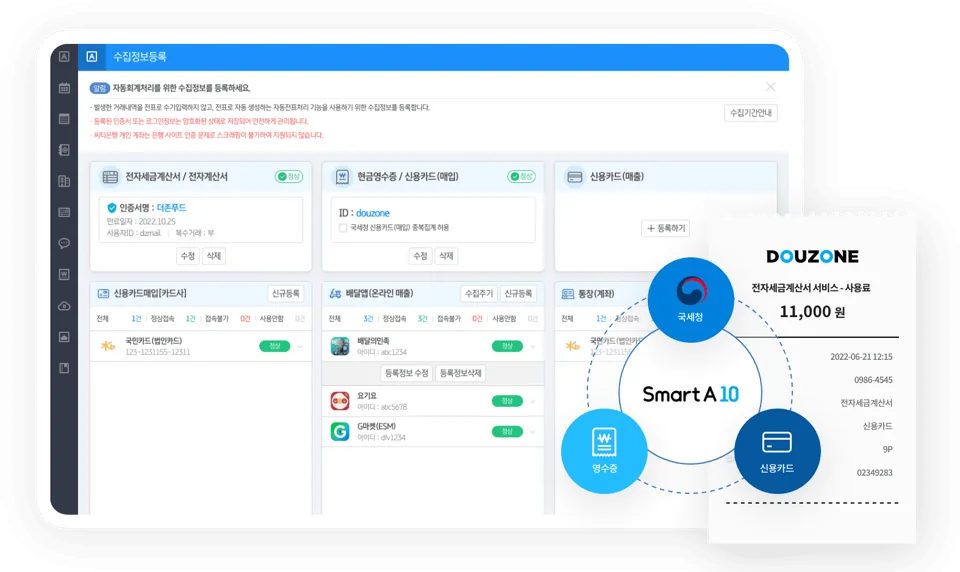Collapse the 배달의민족 row chevron

coord(533,347)
